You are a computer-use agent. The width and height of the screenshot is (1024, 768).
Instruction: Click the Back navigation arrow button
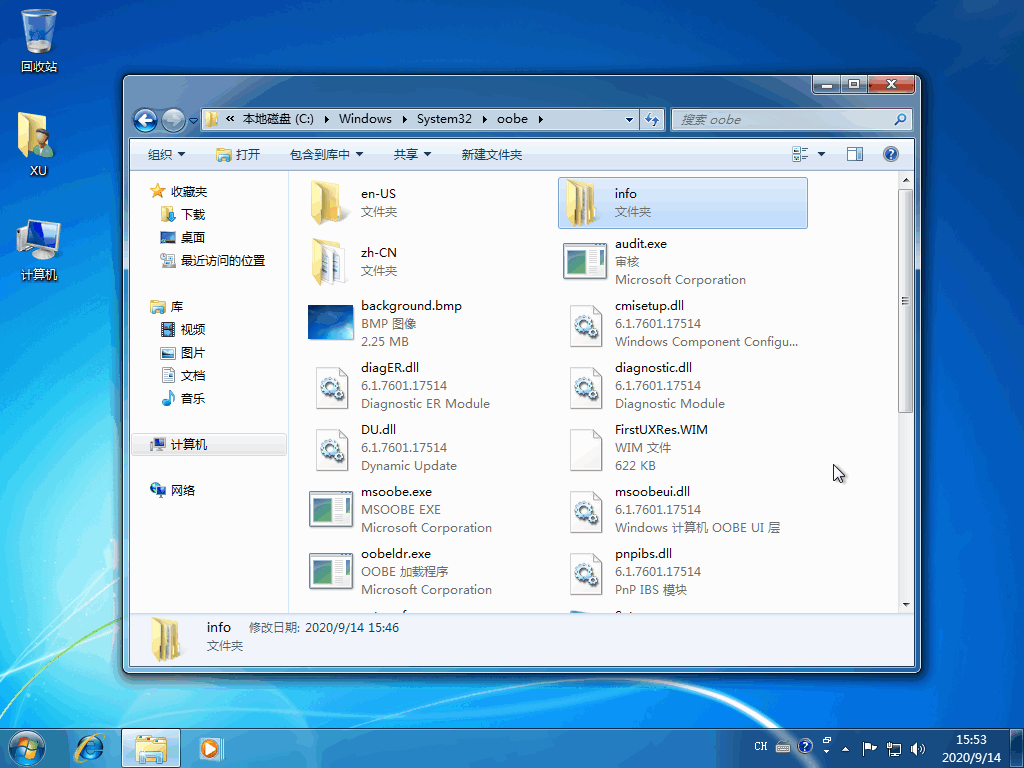[146, 120]
